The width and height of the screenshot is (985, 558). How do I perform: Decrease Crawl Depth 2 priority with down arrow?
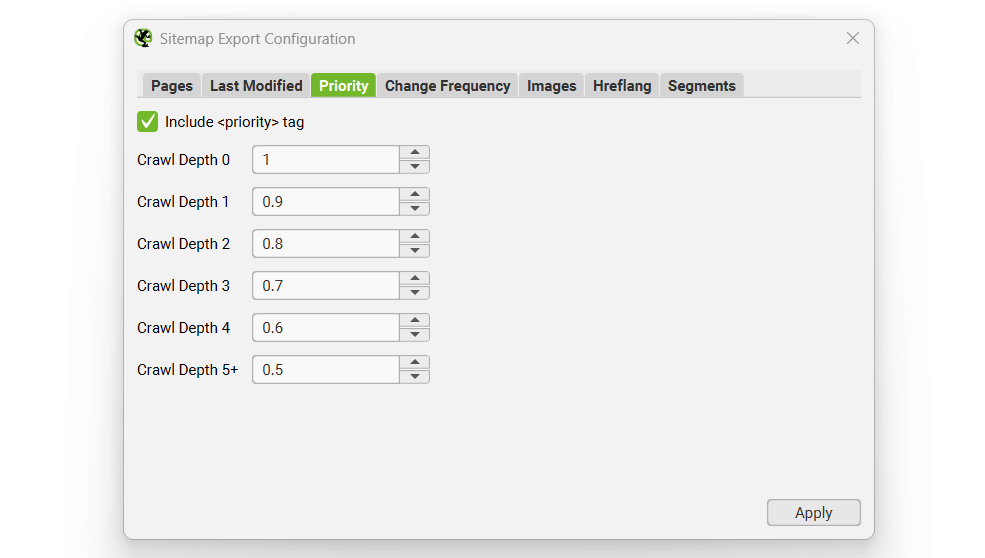pyautogui.click(x=415, y=251)
